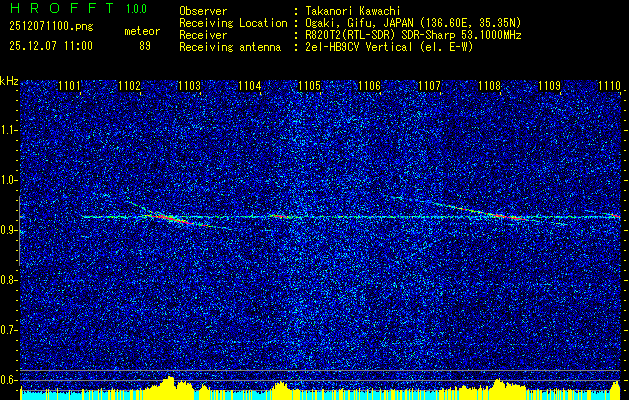The width and height of the screenshot is (629, 400).
Task: Click the version number 1.0.0
Action: click(x=136, y=9)
